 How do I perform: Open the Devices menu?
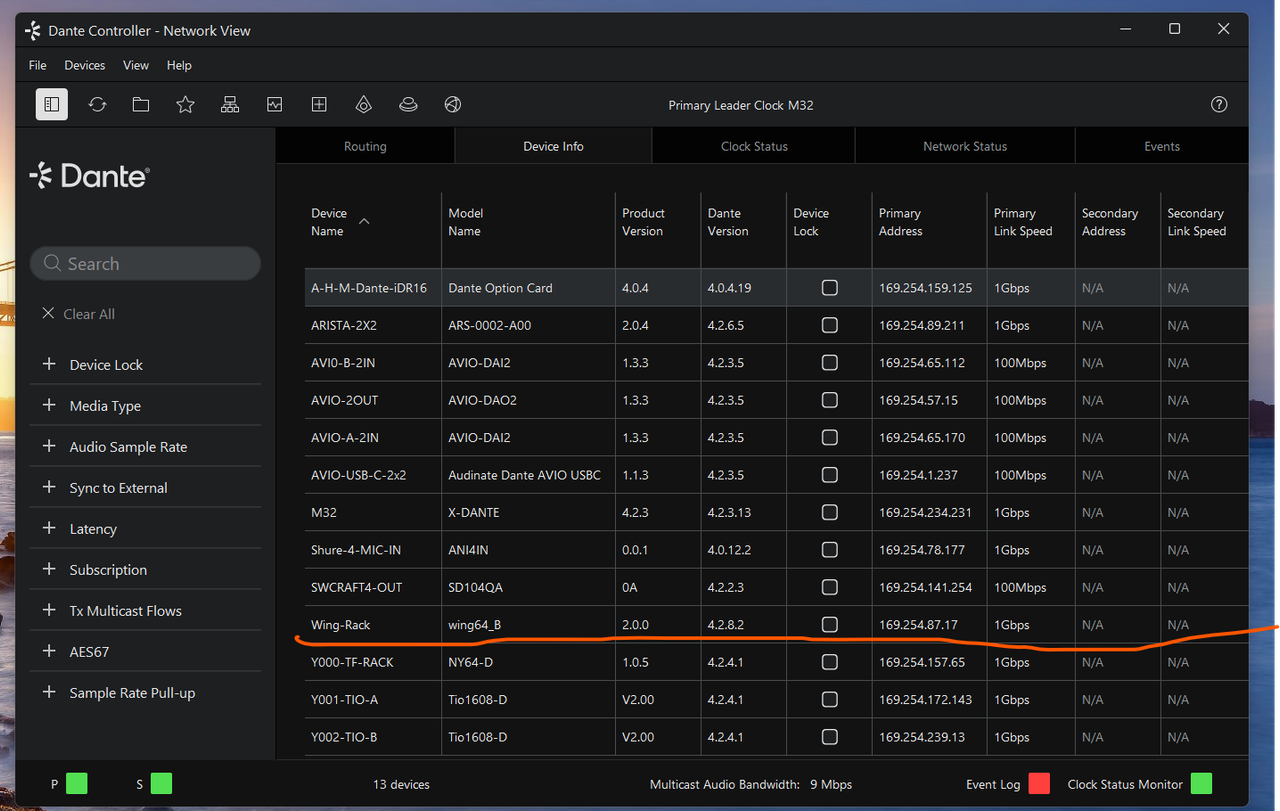pyautogui.click(x=85, y=65)
